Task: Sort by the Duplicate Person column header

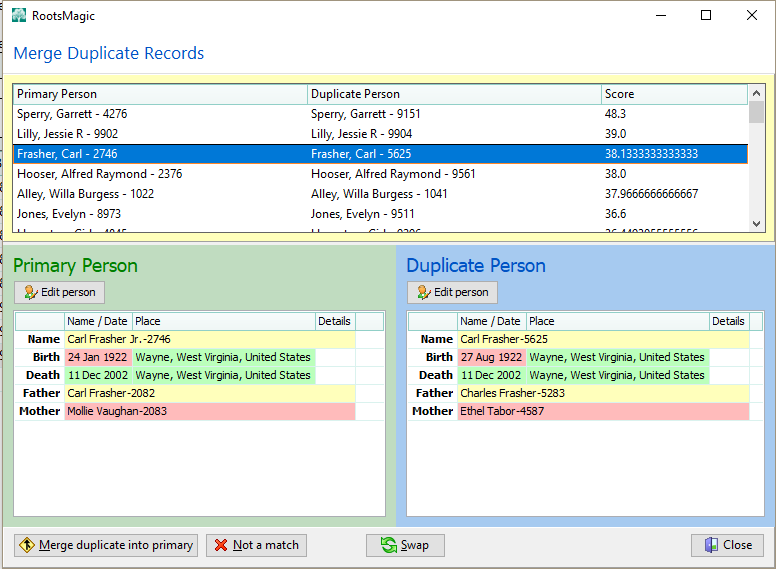Action: click(x=454, y=94)
